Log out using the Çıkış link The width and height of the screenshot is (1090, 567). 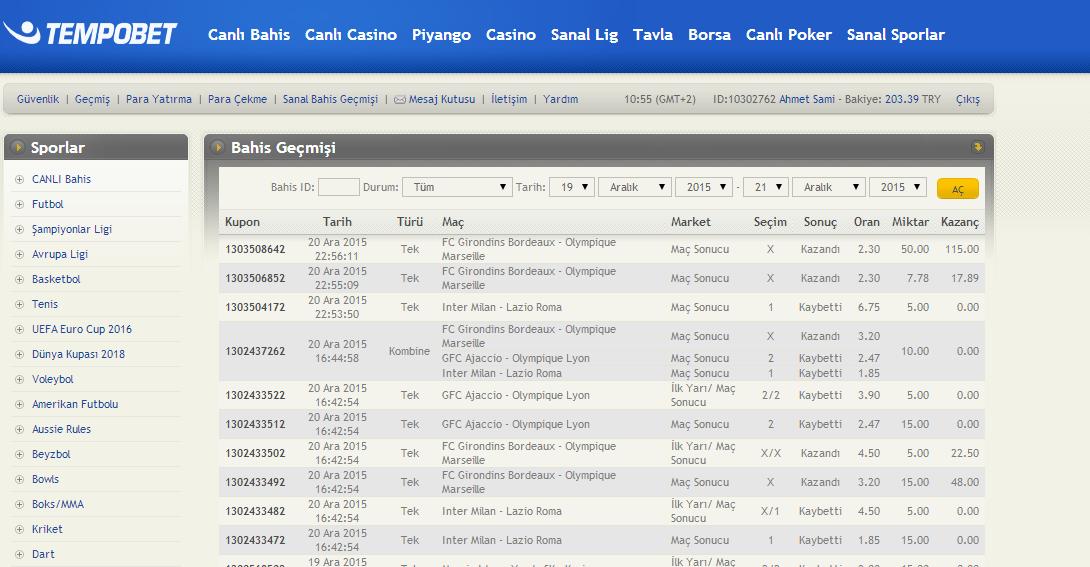967,100
